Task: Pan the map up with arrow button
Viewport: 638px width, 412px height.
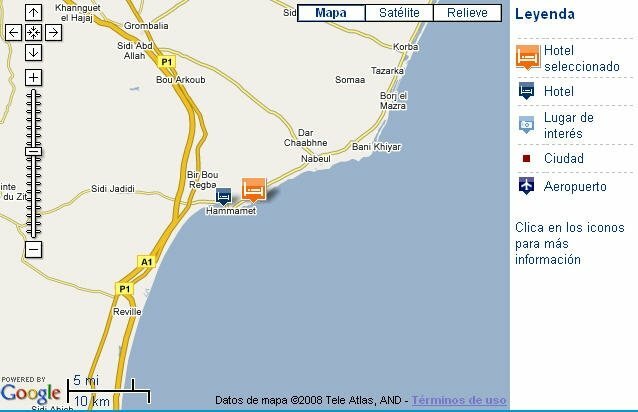Action: (x=33, y=13)
